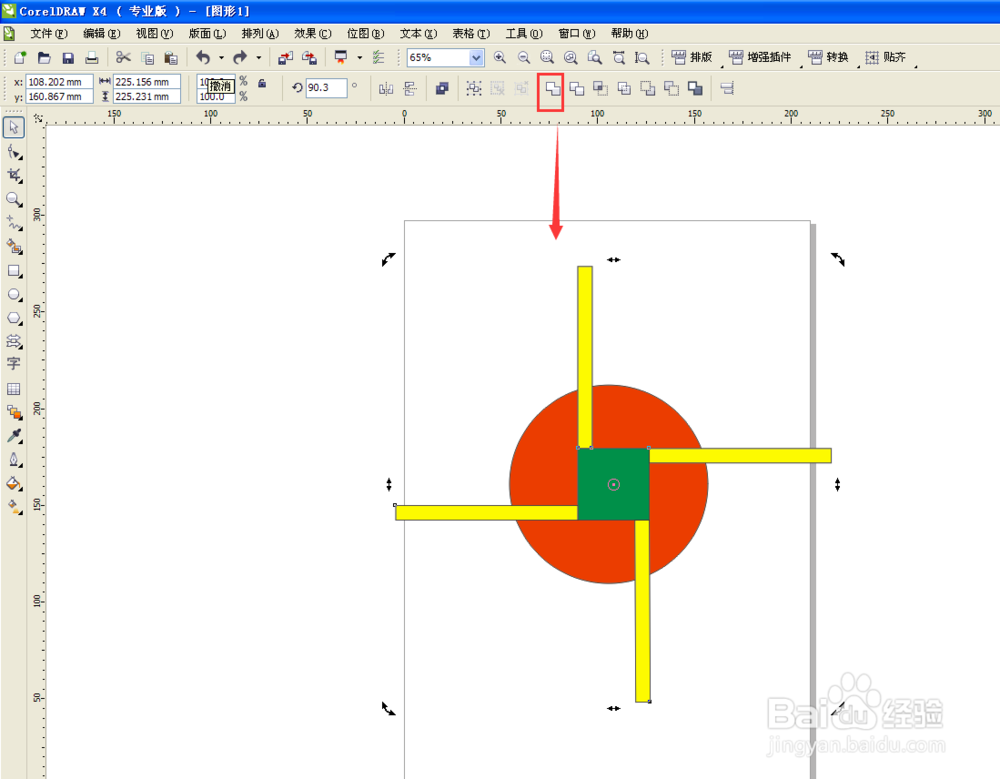Screen dimensions: 1000x779
Task: Select the Fill bucket tool in toolbox
Action: pyautogui.click(x=13, y=484)
